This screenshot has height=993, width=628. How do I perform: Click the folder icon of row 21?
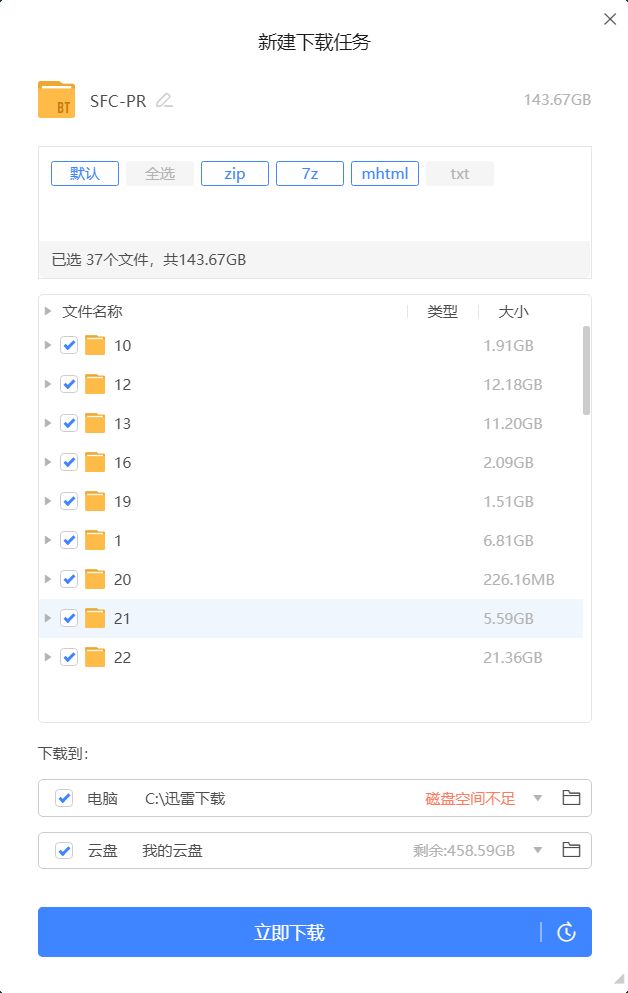pyautogui.click(x=95, y=618)
